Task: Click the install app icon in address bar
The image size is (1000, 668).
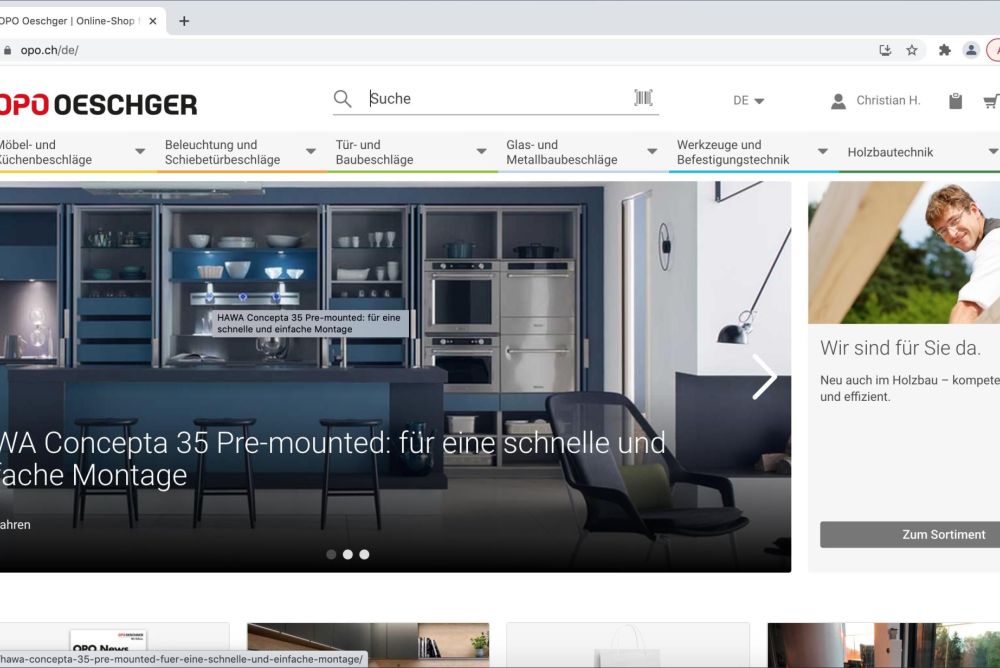Action: click(x=885, y=50)
